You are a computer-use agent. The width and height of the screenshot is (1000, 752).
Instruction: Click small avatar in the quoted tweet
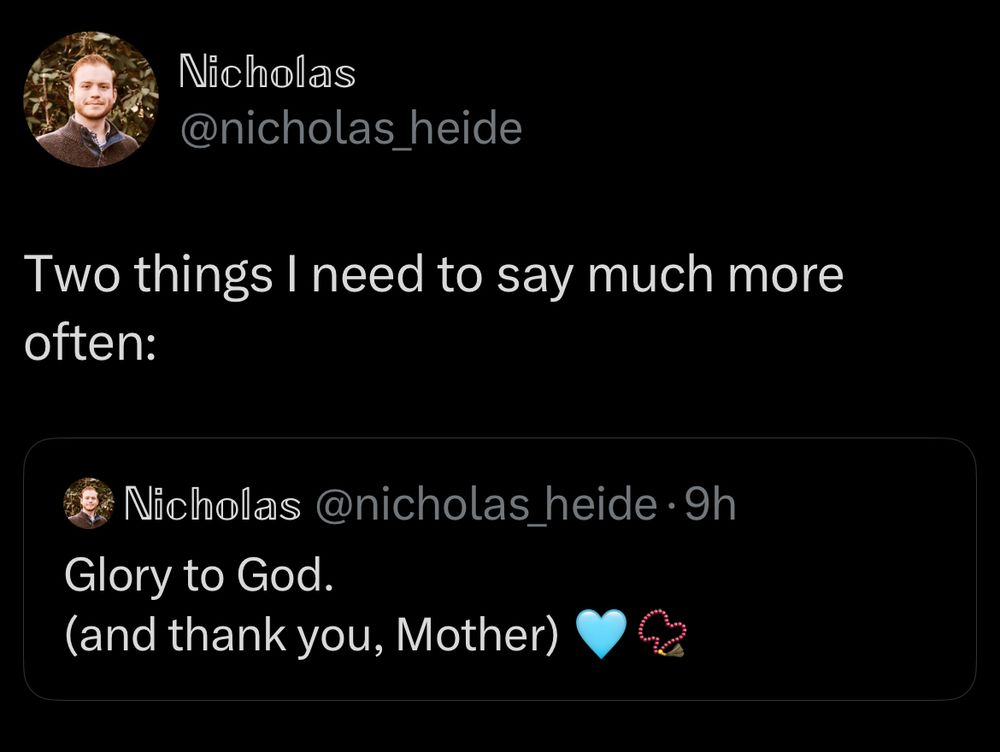[89, 503]
